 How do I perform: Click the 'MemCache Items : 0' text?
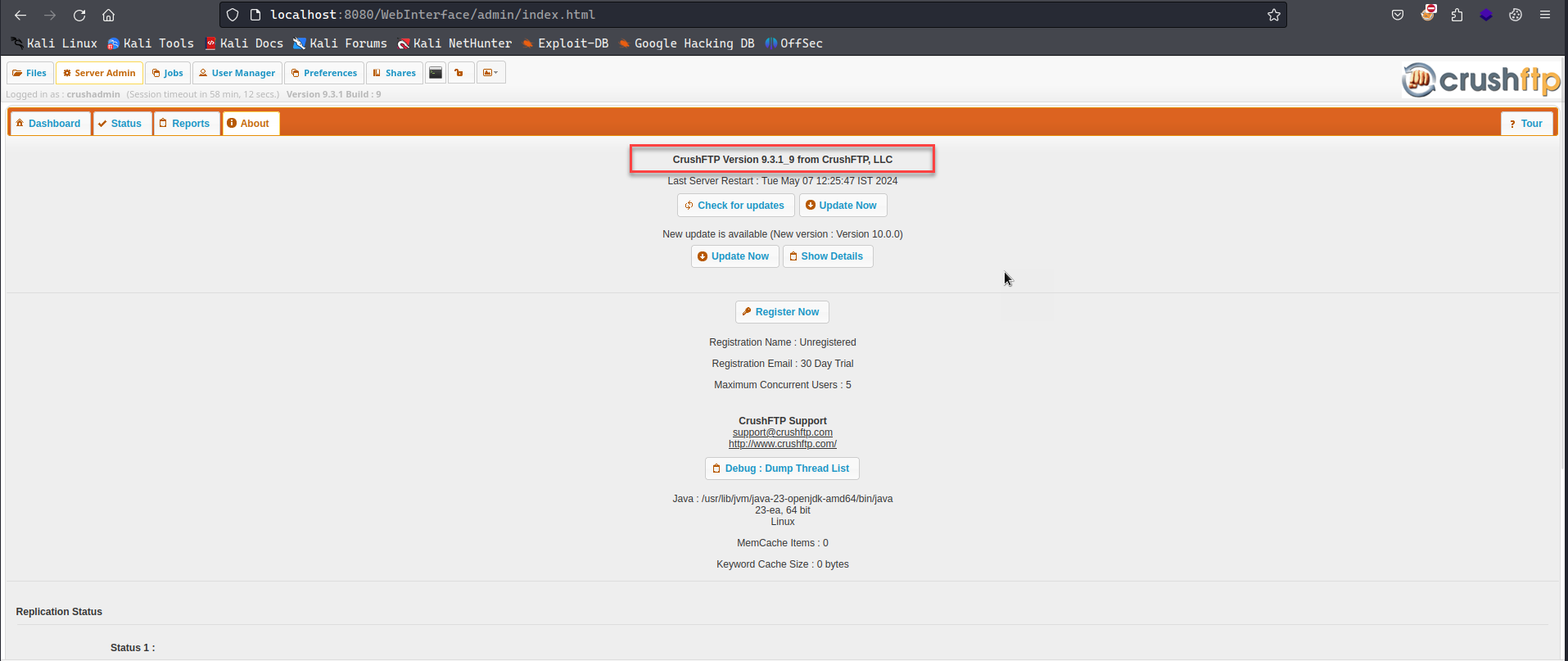coord(783,543)
